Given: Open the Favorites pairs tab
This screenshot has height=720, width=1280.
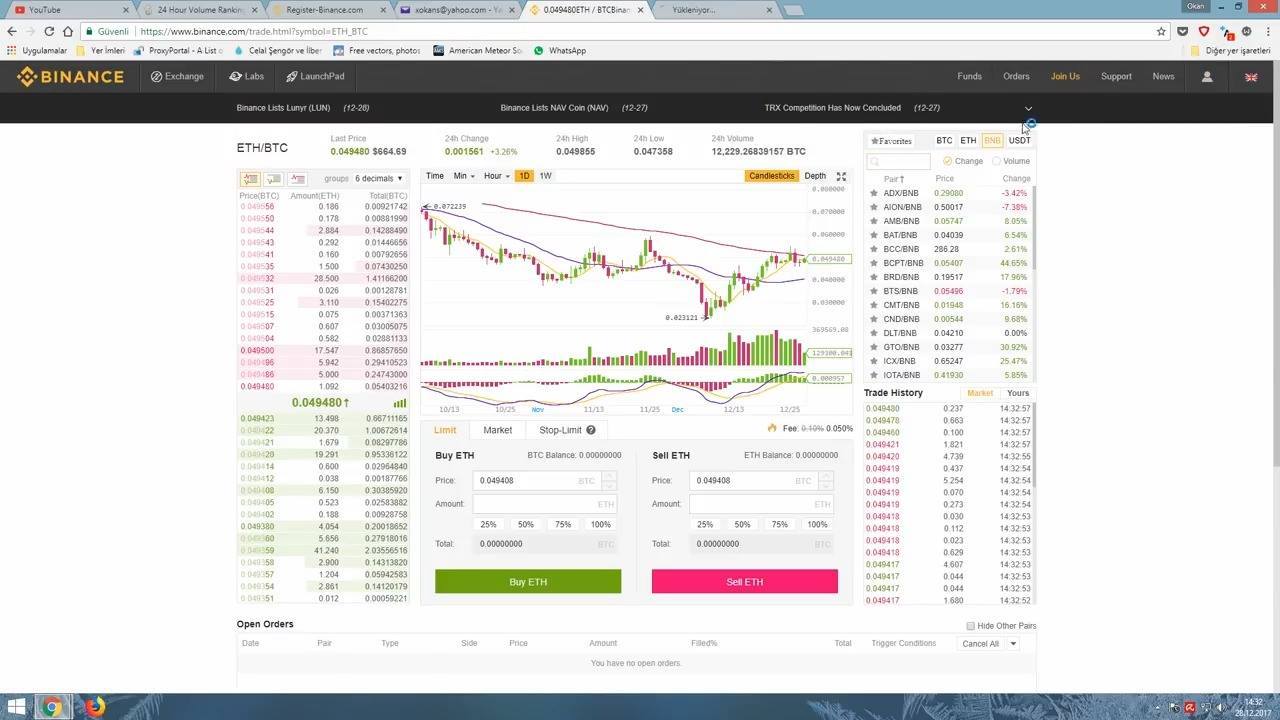Looking at the screenshot, I should [891, 141].
